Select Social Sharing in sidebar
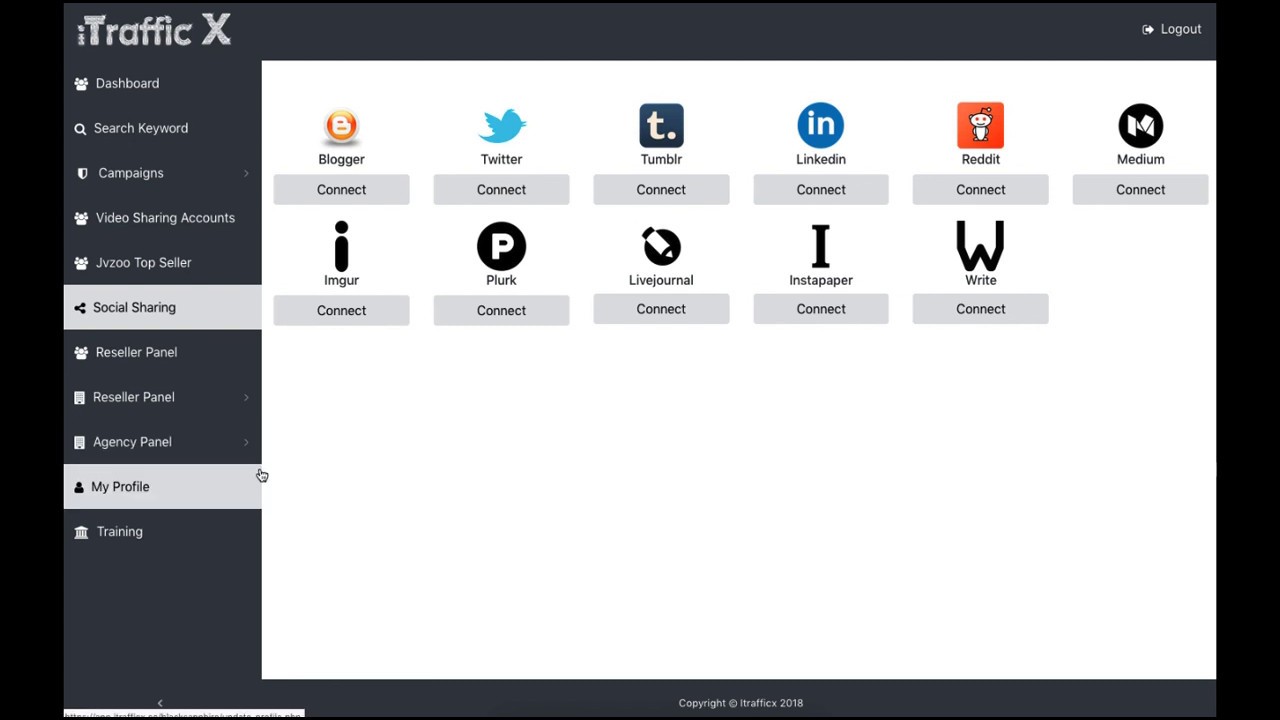 click(x=162, y=307)
